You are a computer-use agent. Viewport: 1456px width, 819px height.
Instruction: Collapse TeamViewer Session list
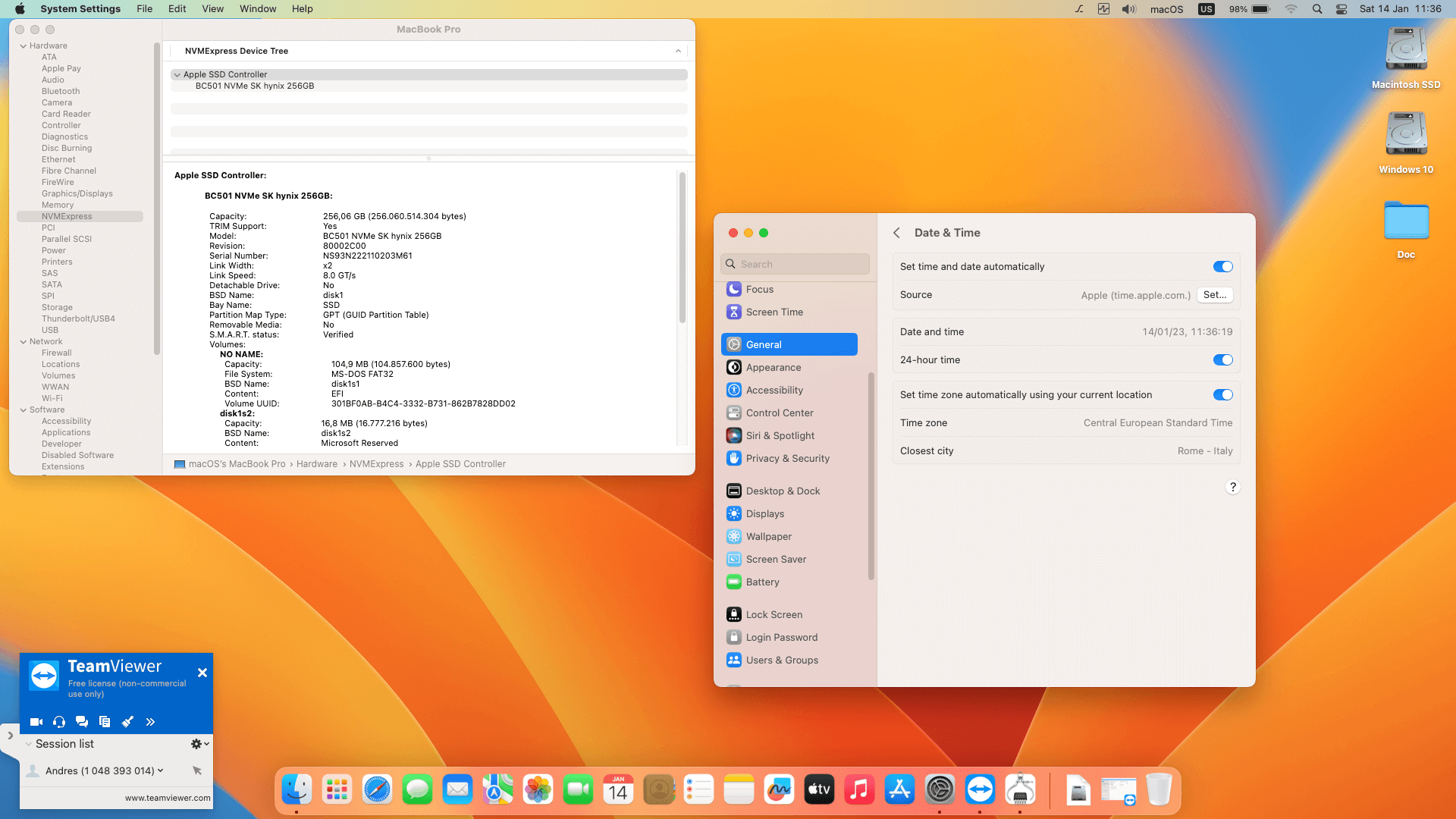coord(29,744)
